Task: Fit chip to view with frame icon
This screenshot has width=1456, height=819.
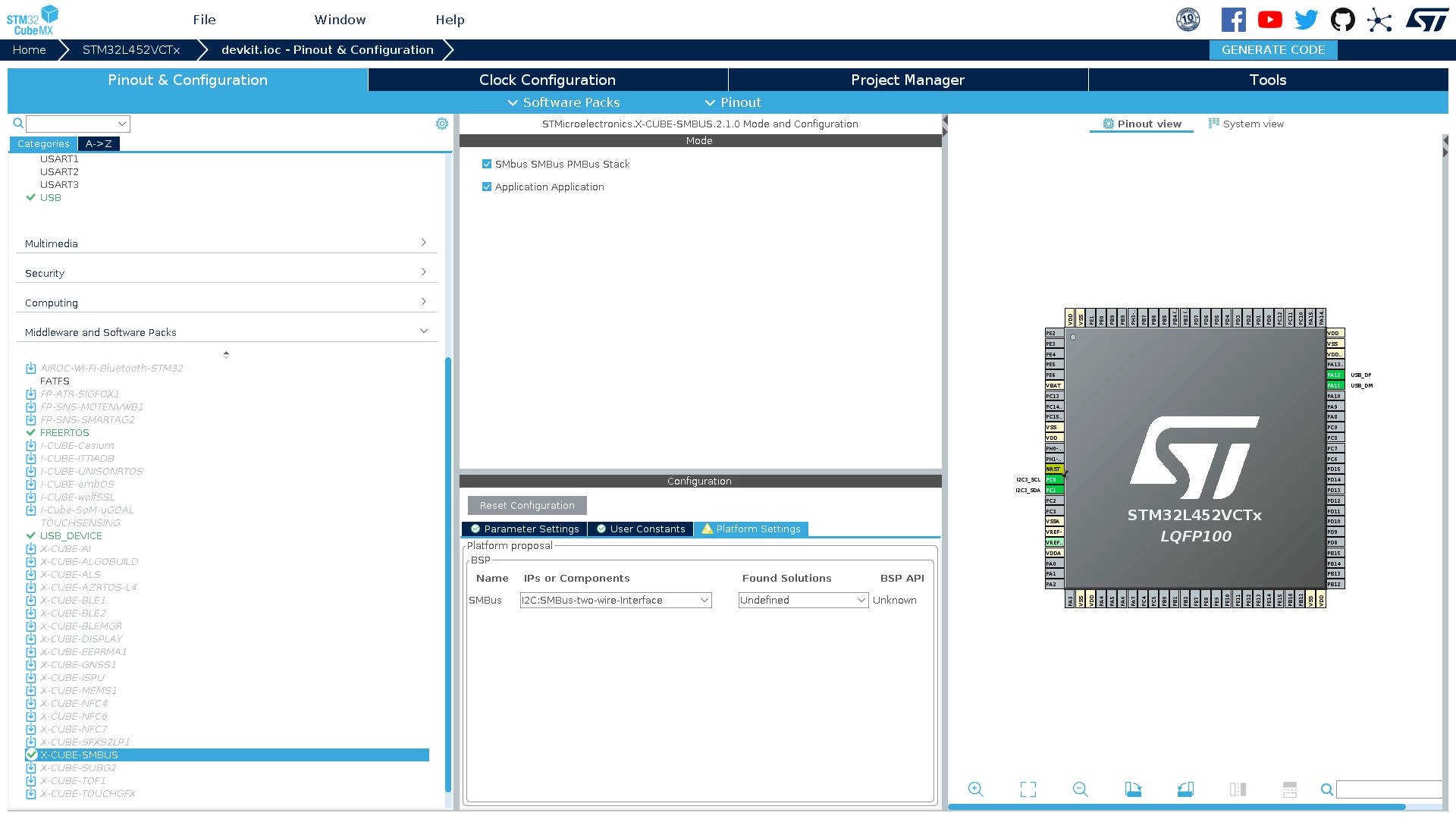Action: pos(1028,789)
